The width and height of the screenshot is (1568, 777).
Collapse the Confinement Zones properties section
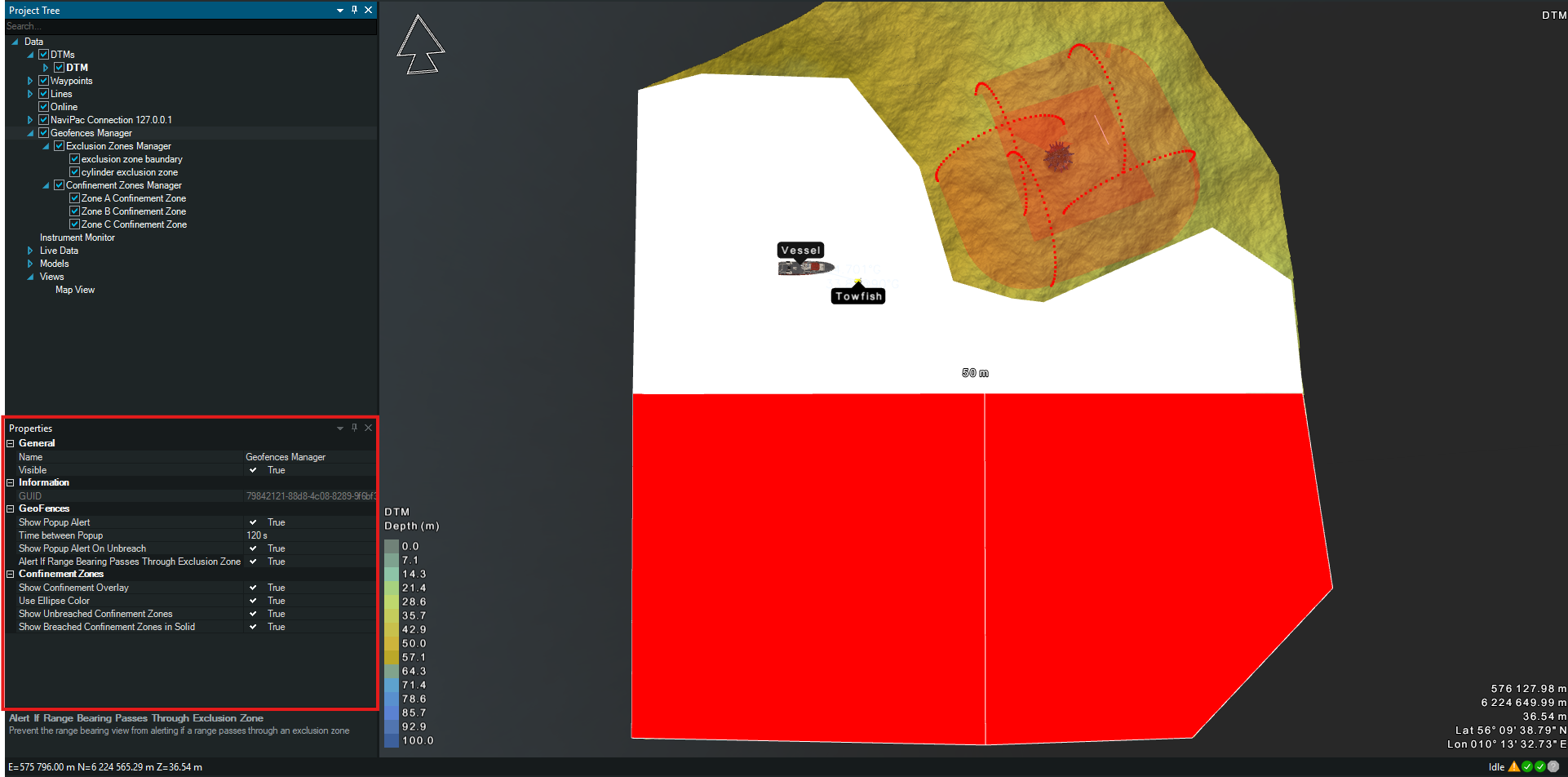coord(11,574)
